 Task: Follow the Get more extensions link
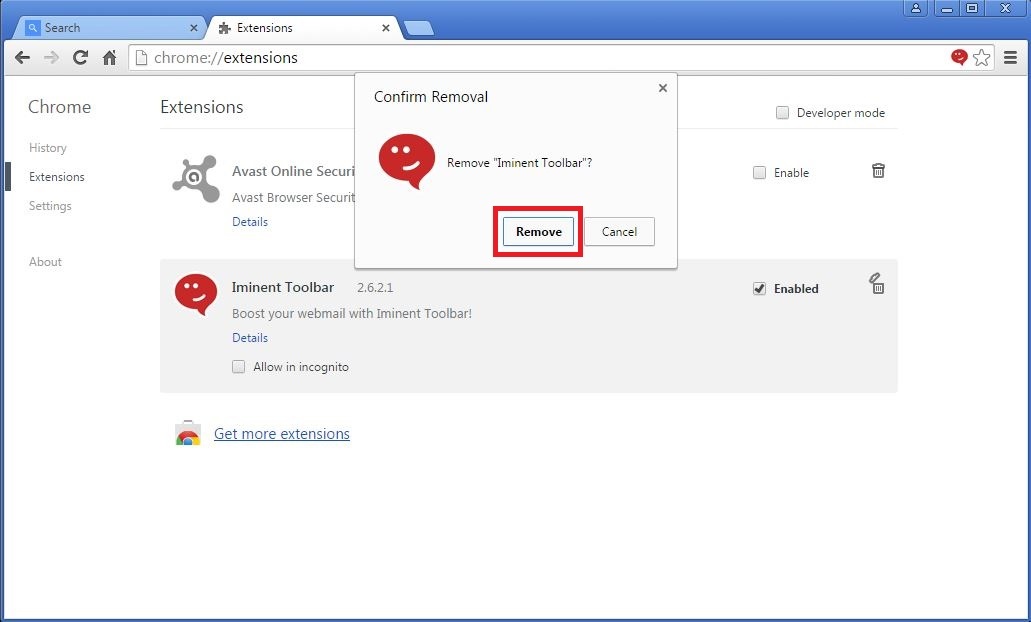point(282,434)
